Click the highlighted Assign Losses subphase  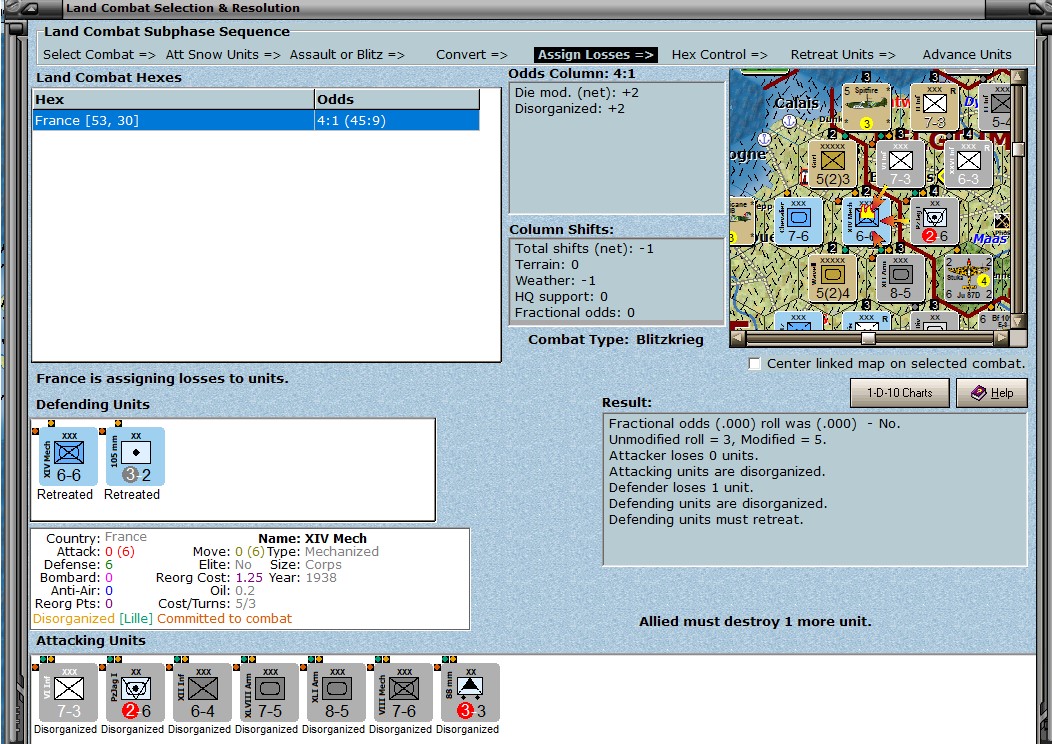[596, 54]
